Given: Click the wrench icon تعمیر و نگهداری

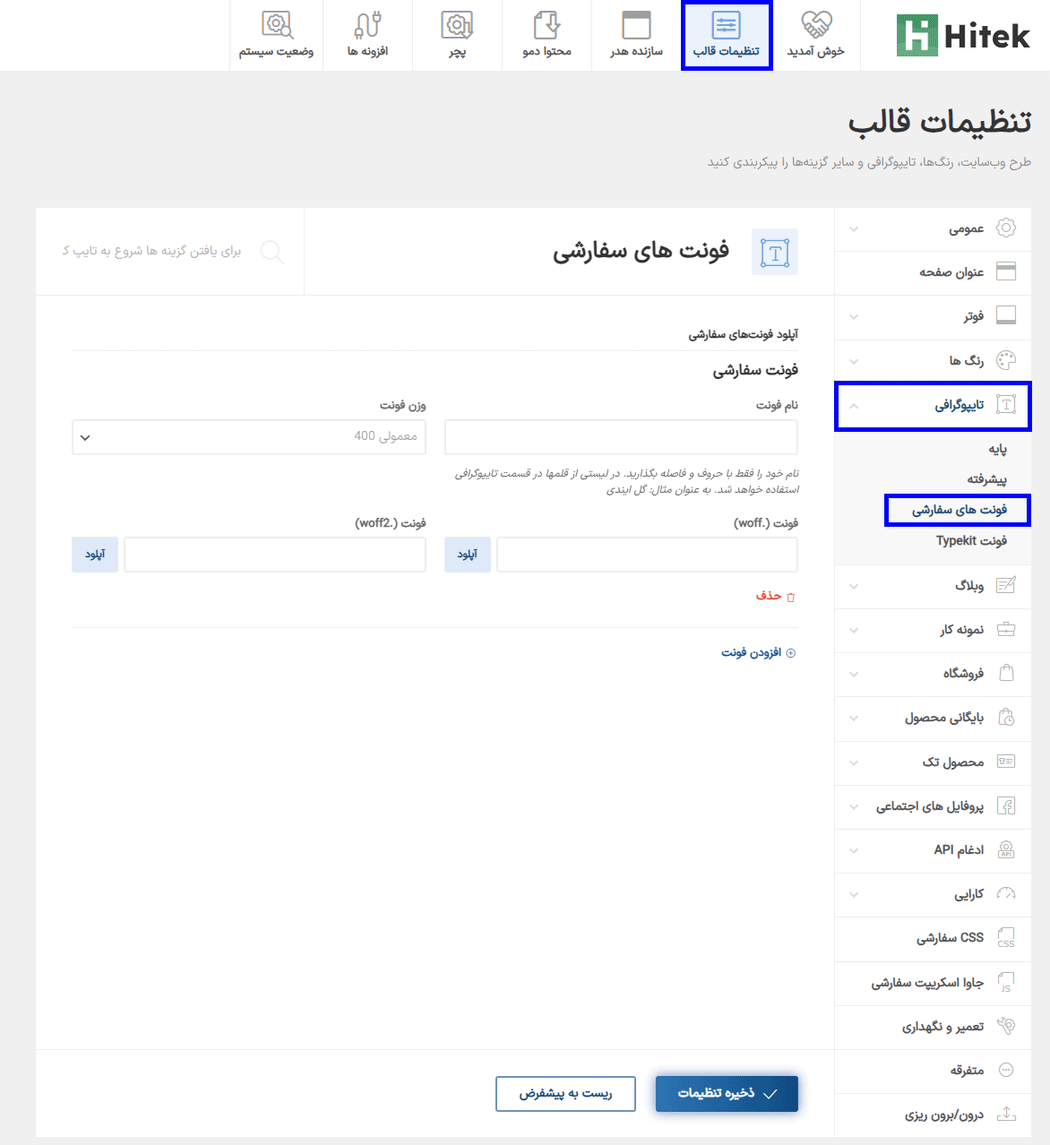Looking at the screenshot, I should 1006,1026.
